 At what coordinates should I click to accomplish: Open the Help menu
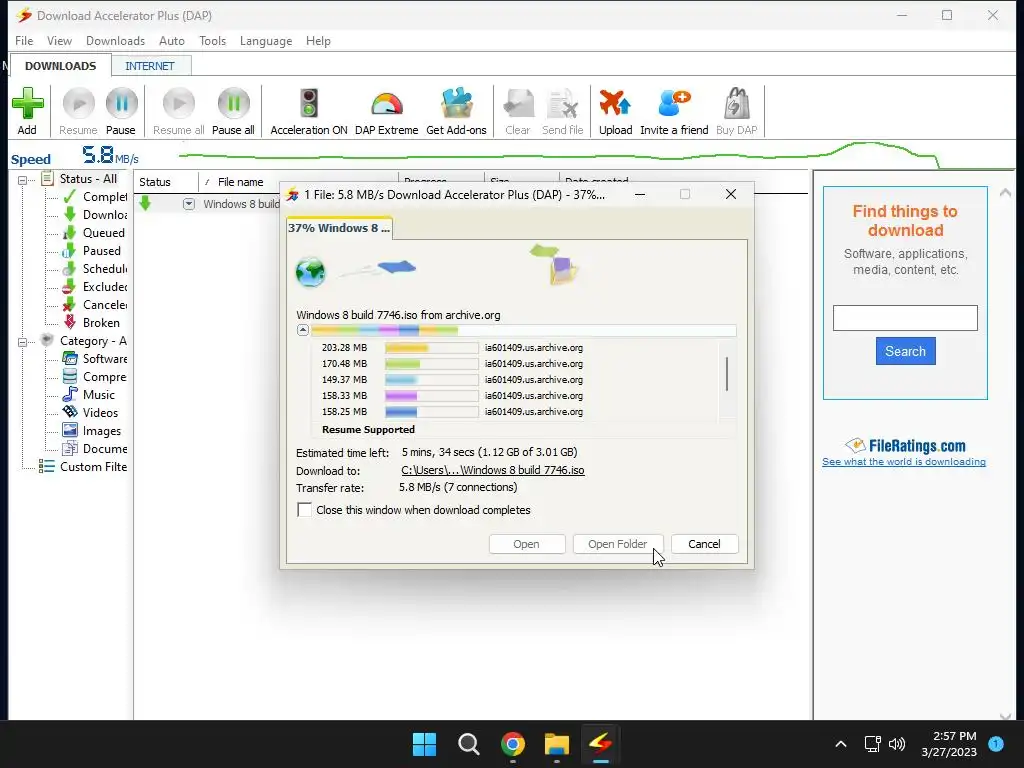tap(318, 40)
